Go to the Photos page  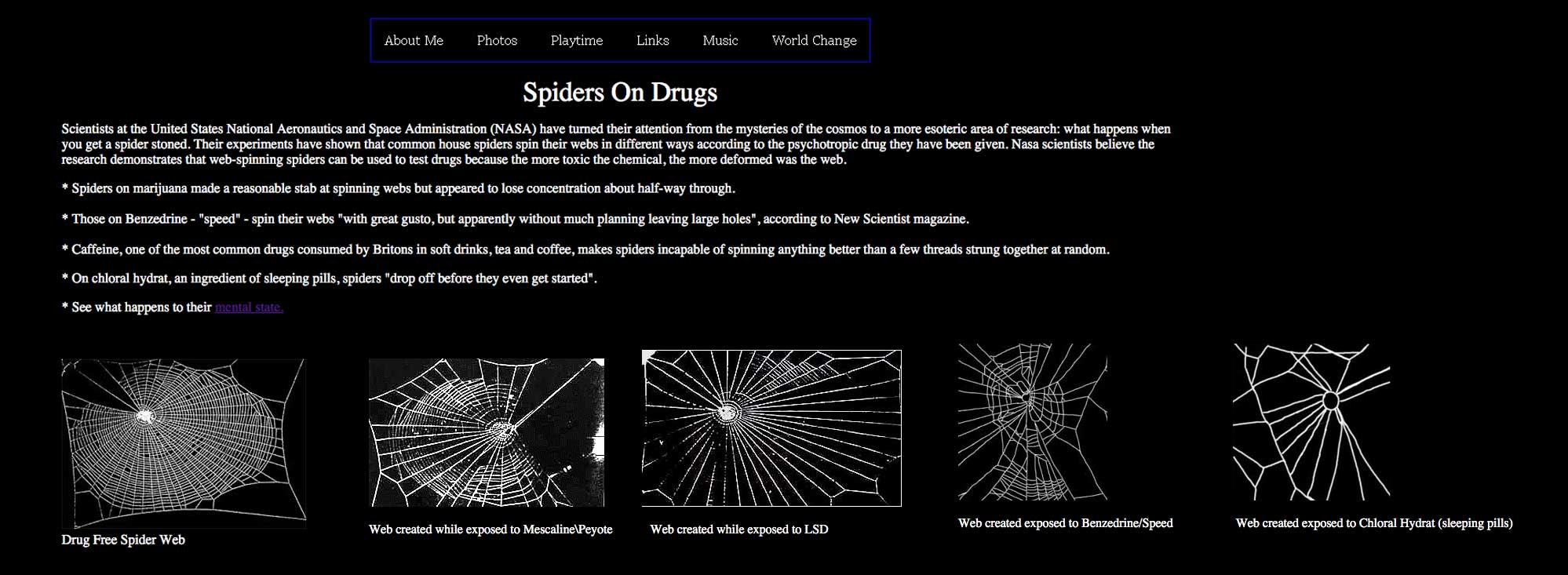(x=497, y=41)
